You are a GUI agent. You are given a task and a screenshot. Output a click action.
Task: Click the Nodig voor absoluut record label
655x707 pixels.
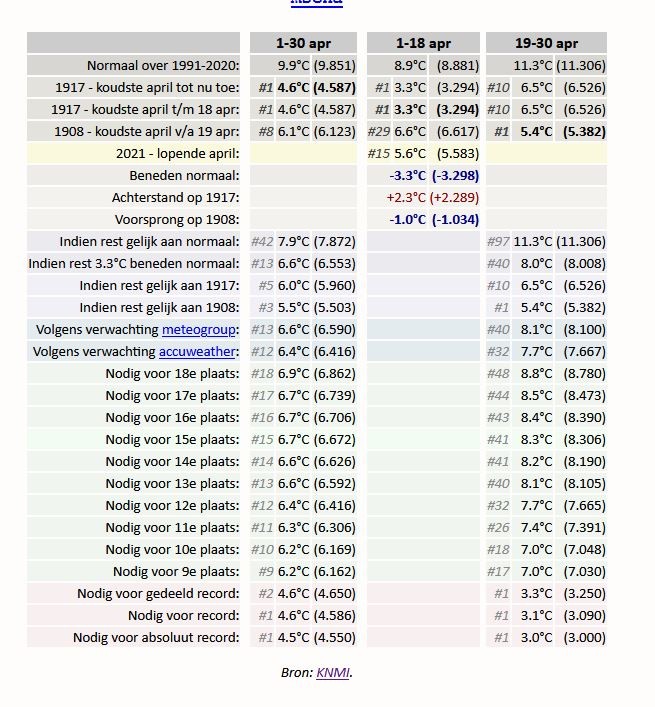pos(156,638)
